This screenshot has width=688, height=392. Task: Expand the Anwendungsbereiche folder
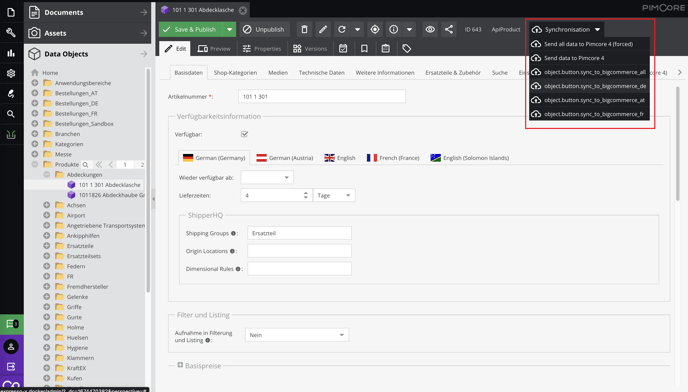35,83
